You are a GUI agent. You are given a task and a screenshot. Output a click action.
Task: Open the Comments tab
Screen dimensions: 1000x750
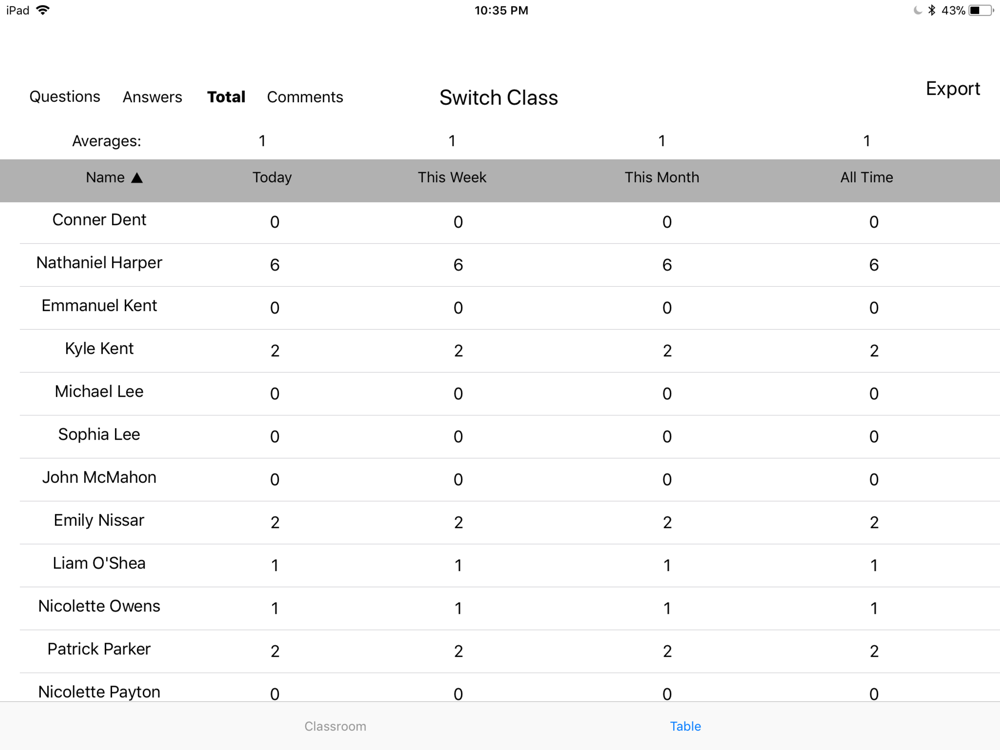(x=305, y=97)
